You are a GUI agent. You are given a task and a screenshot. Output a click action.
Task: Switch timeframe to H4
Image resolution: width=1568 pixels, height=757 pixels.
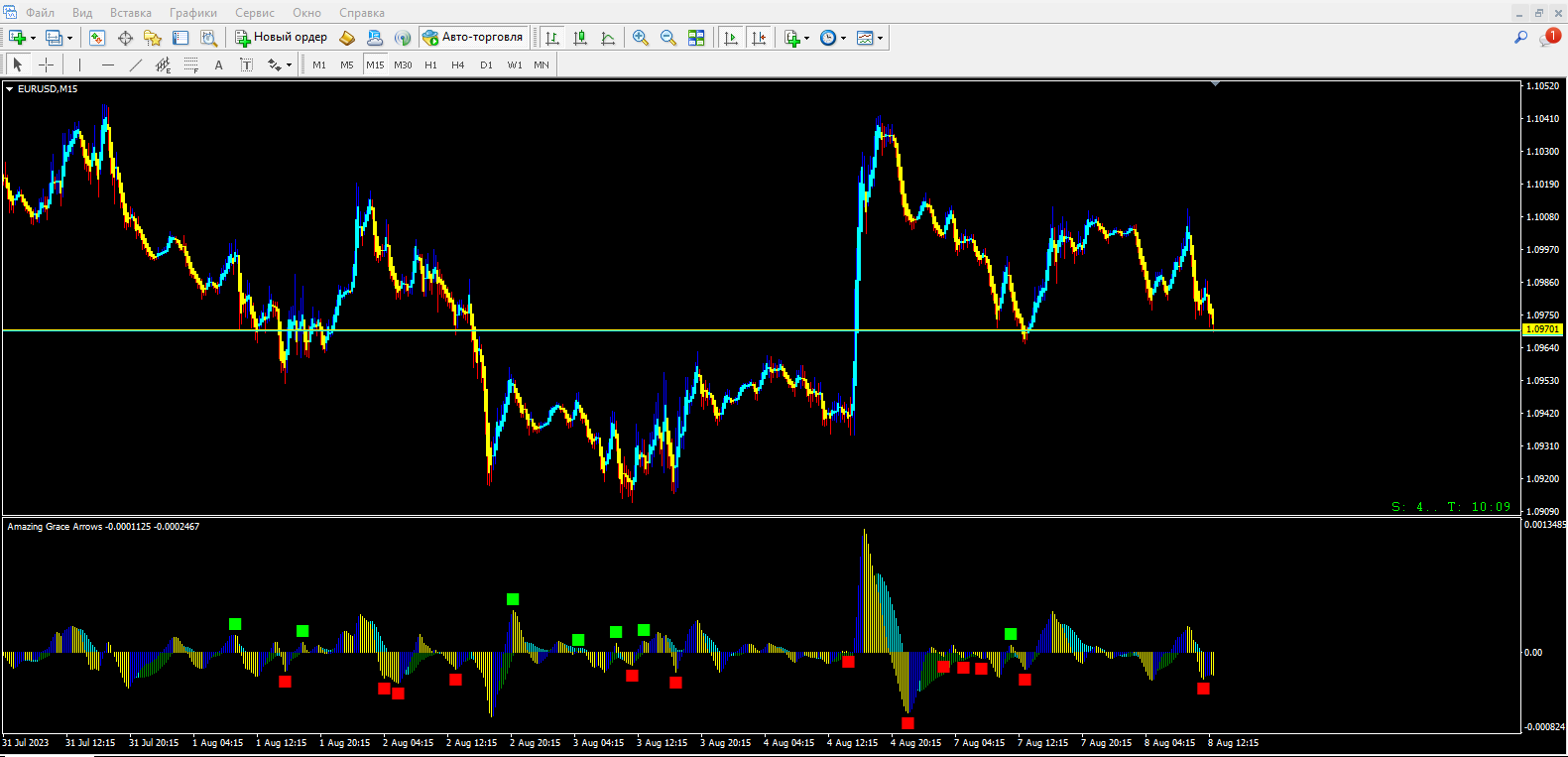457,64
